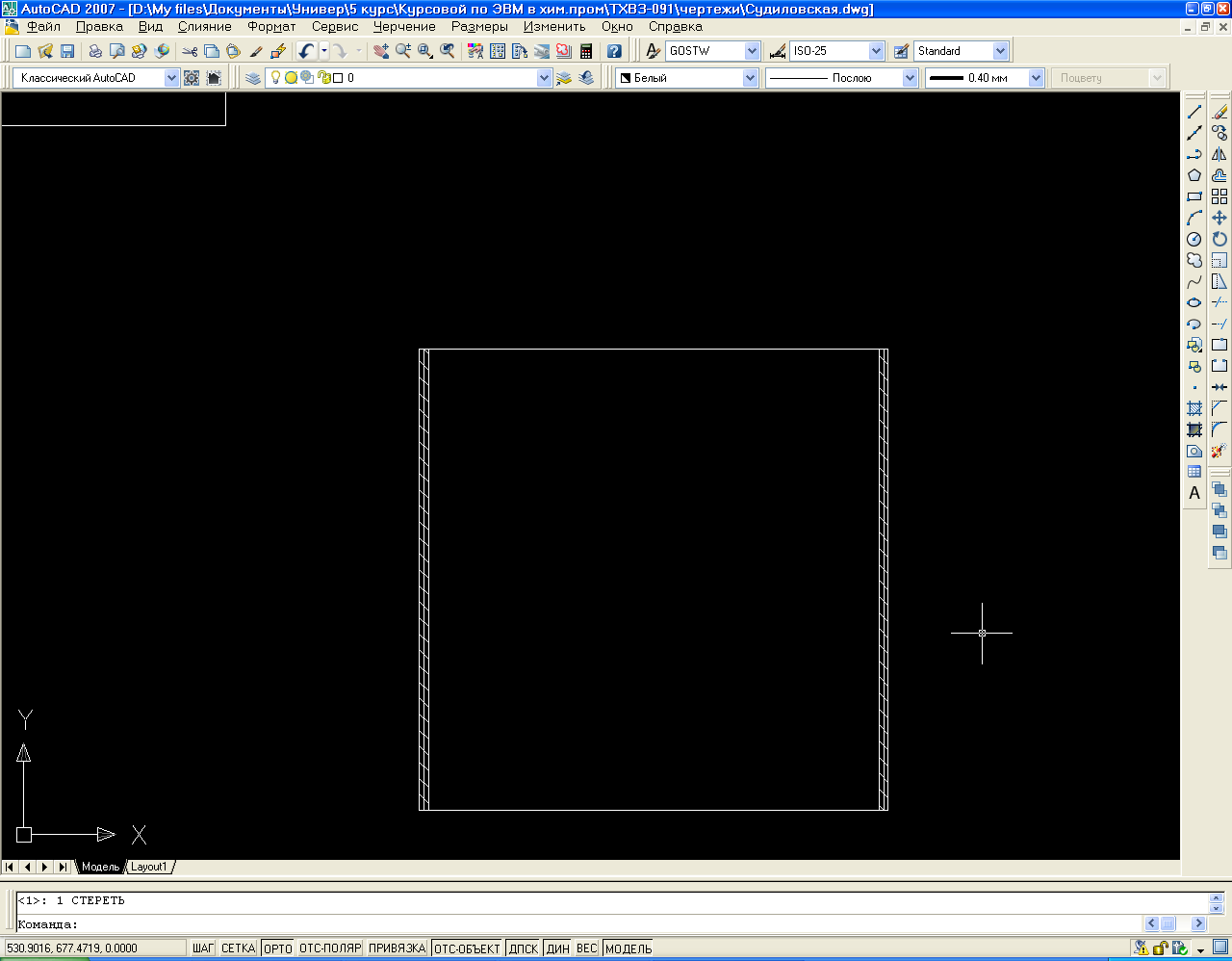Screen dimensions: 1232x961
Task: Toggle ПРИВЯЗКА object snap in status bar
Action: point(397,948)
